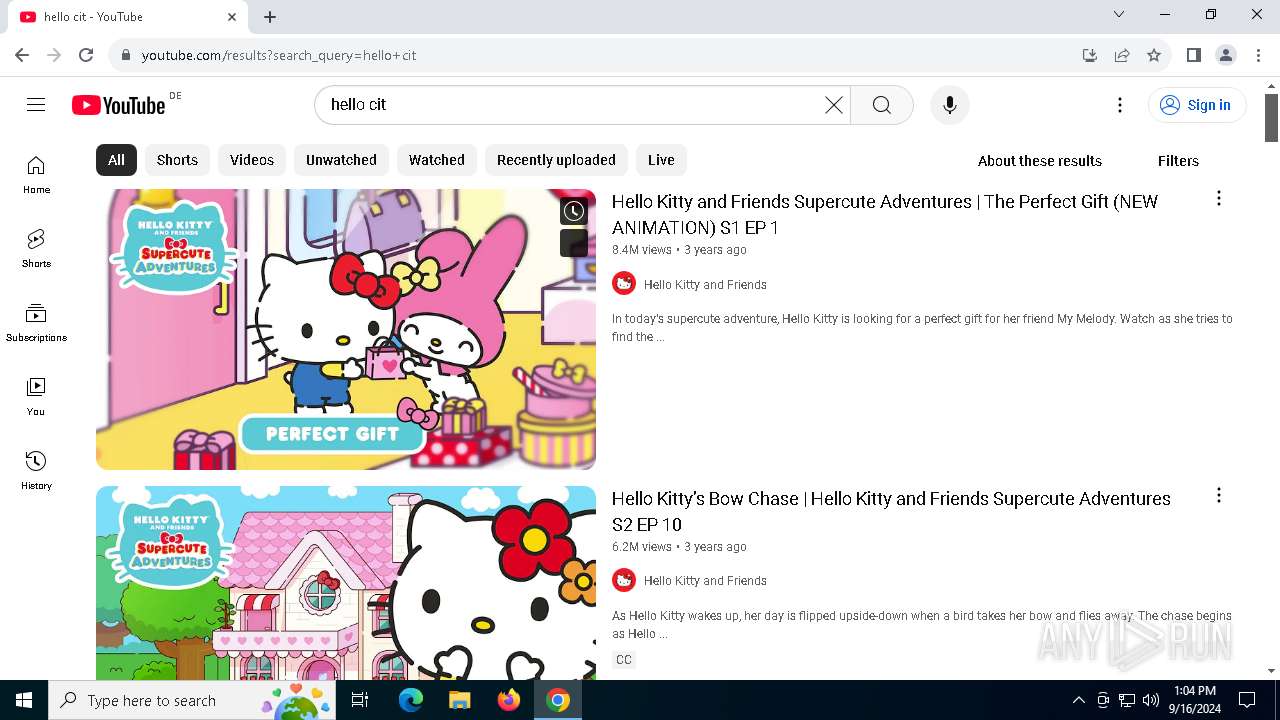Toggle the browser side panel
Screen dimensions: 1280x720
(1193, 55)
